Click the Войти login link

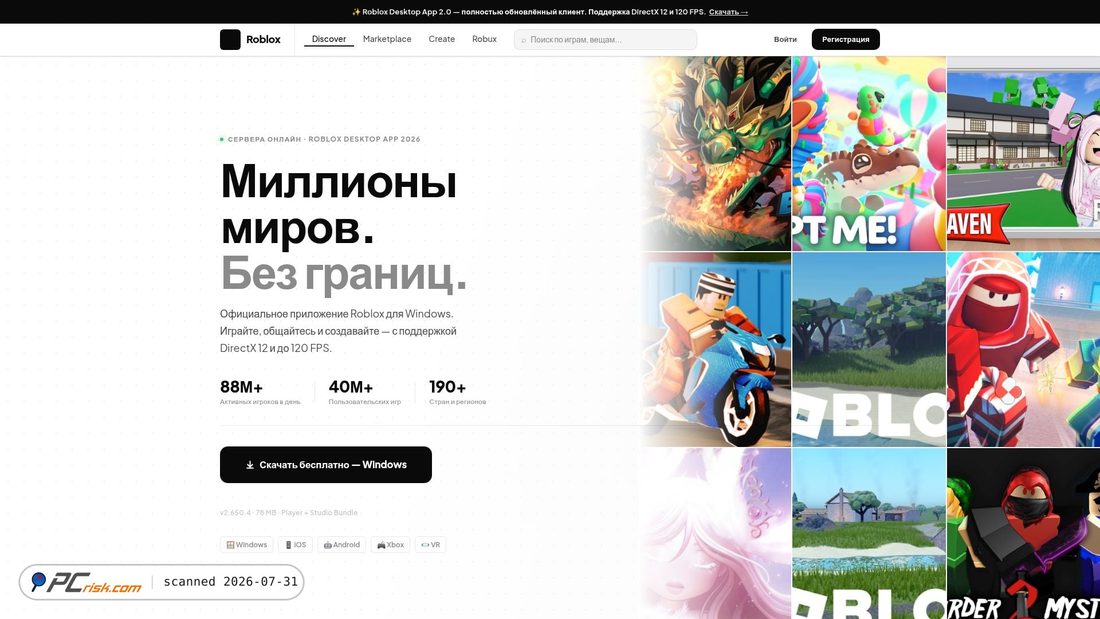(x=785, y=39)
